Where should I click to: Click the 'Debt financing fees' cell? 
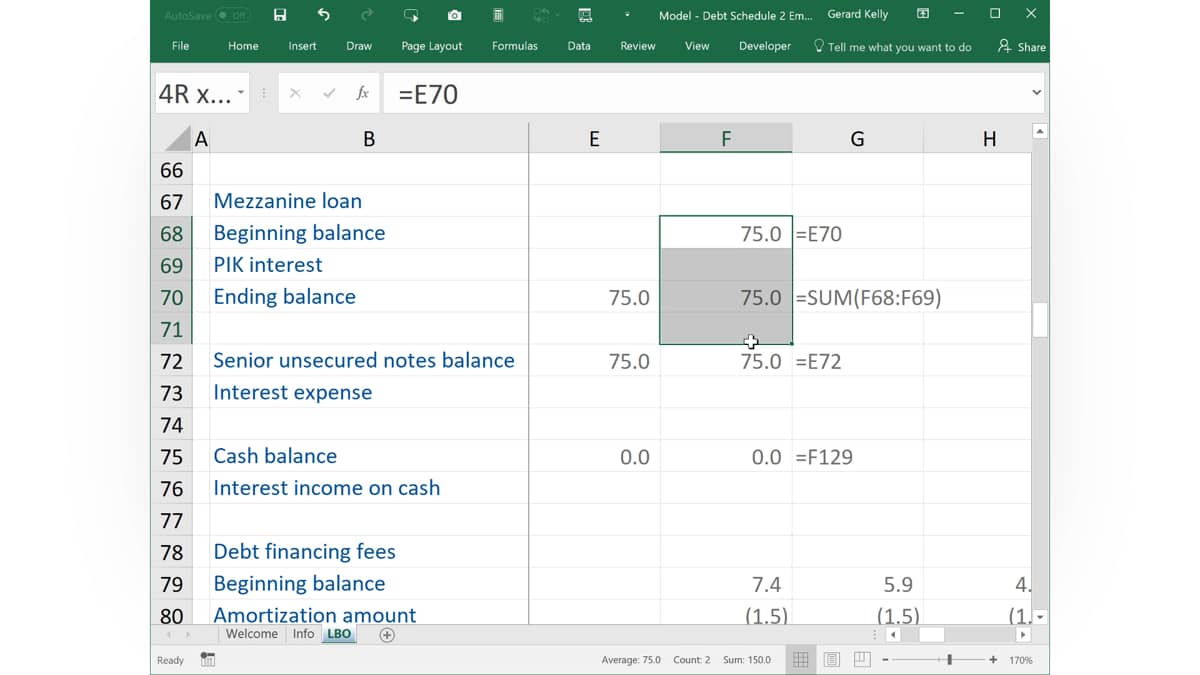point(369,552)
